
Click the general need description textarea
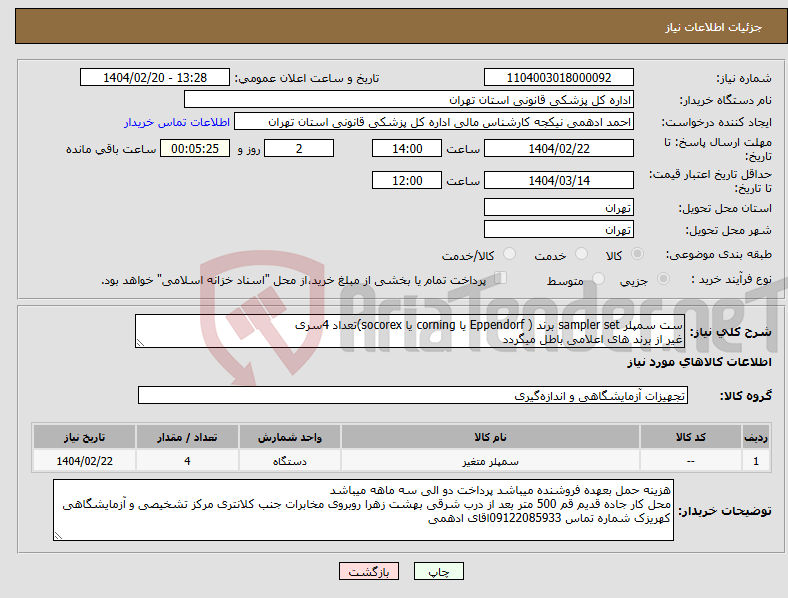(410, 331)
